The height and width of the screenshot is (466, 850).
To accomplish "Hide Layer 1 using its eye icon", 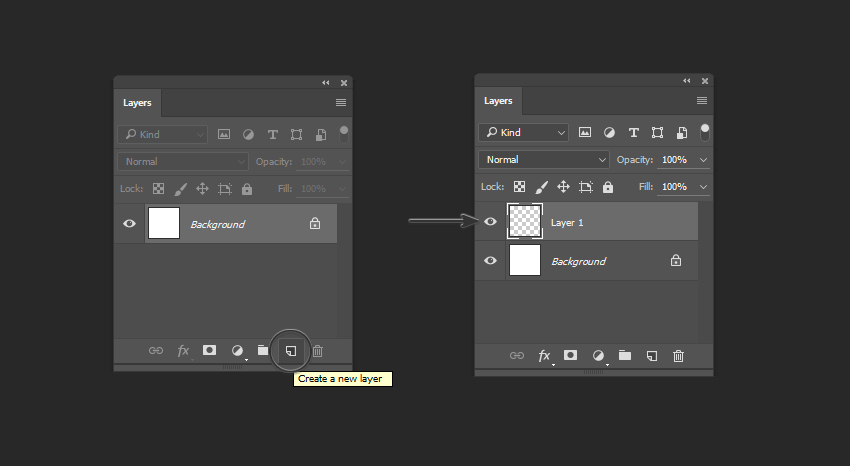I will 490,221.
